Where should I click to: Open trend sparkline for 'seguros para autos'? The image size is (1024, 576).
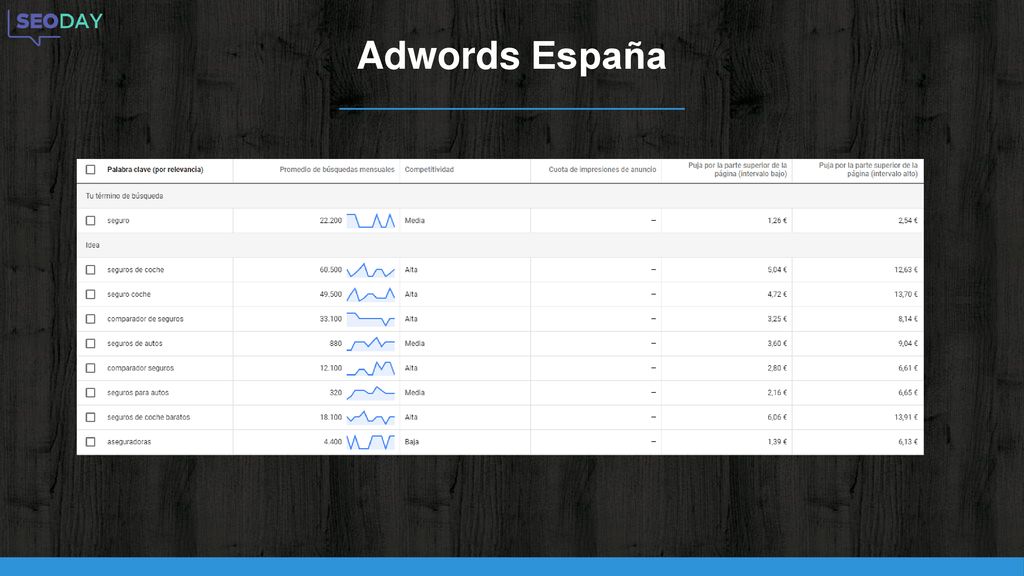pos(371,393)
